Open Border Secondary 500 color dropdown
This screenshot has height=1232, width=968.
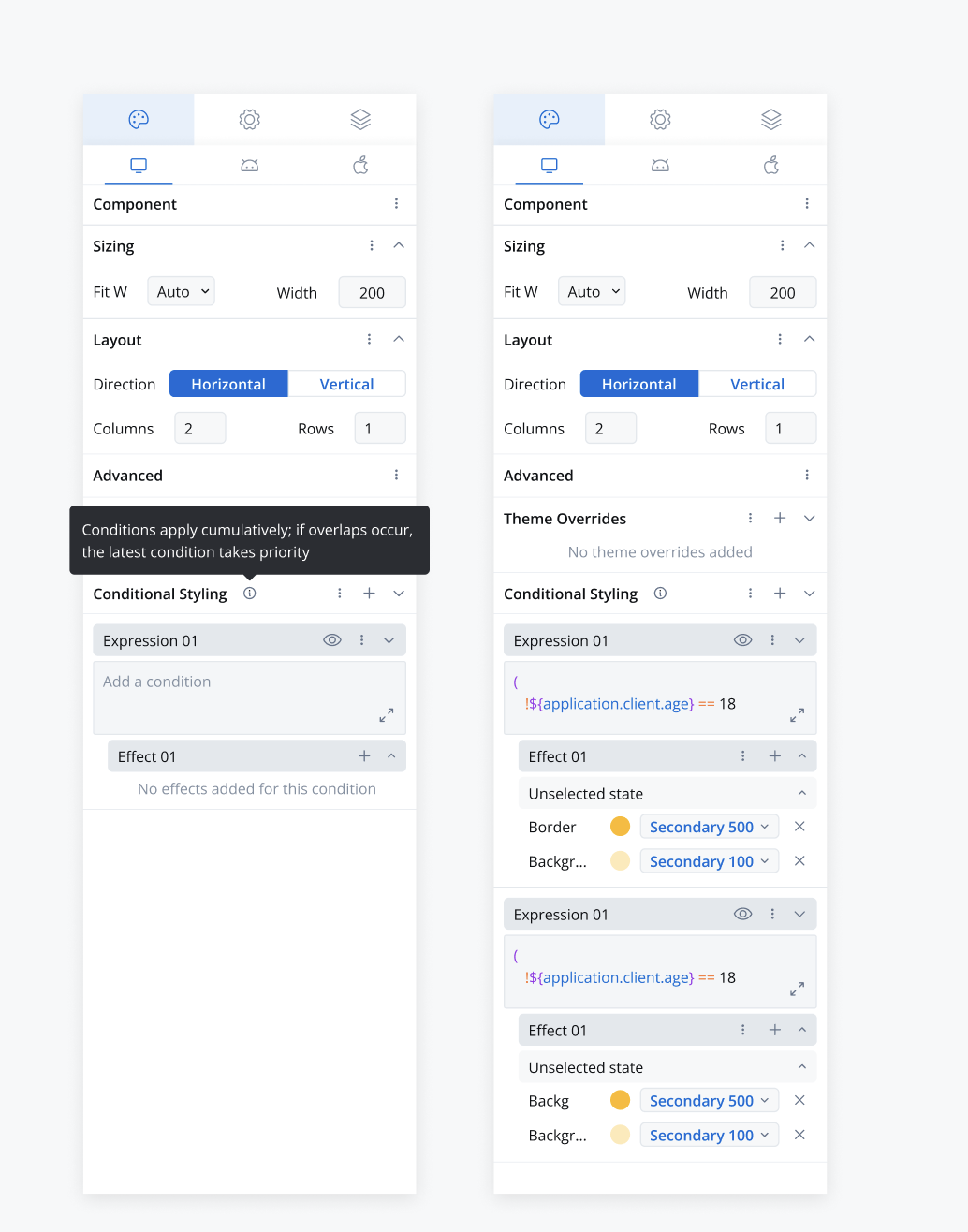click(x=709, y=827)
